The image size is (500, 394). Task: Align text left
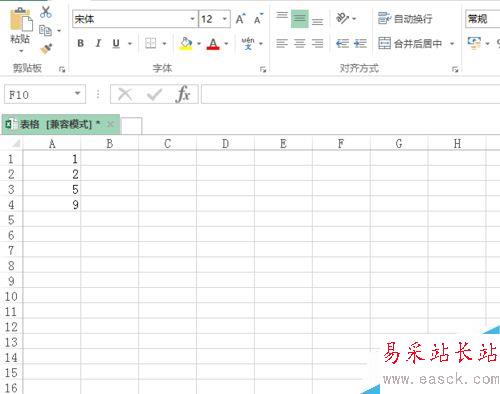pyautogui.click(x=282, y=43)
